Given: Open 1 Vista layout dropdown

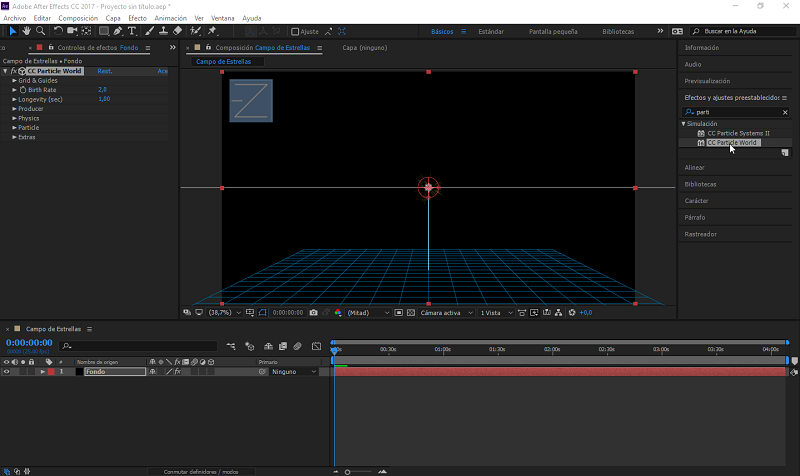Looking at the screenshot, I should (495, 313).
